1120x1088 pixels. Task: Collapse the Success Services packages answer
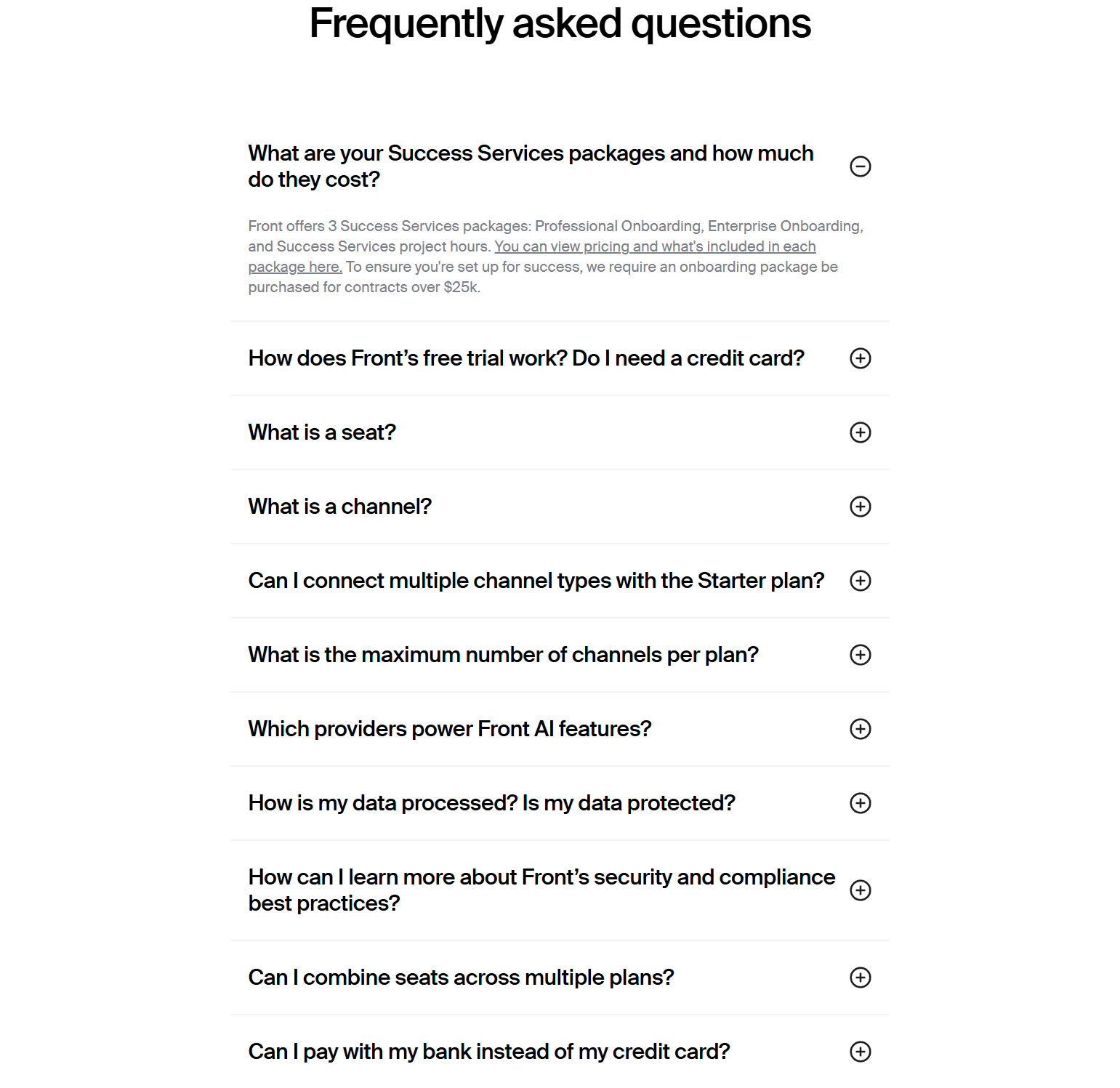(861, 166)
